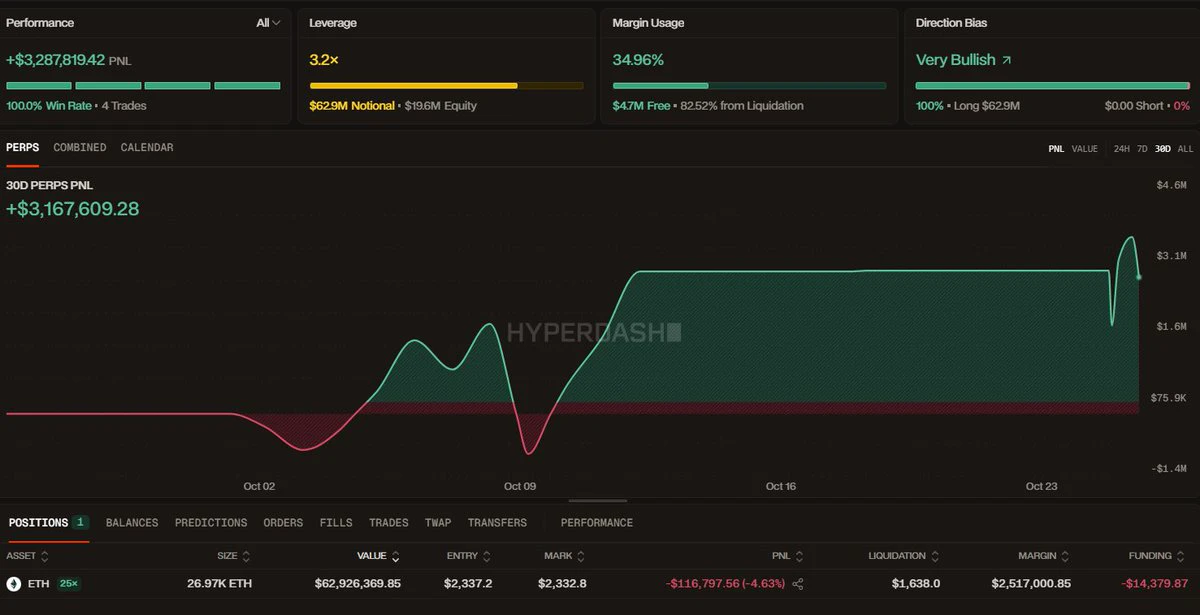Open the ORDERS tab
This screenshot has height=615, width=1200.
pyautogui.click(x=283, y=523)
